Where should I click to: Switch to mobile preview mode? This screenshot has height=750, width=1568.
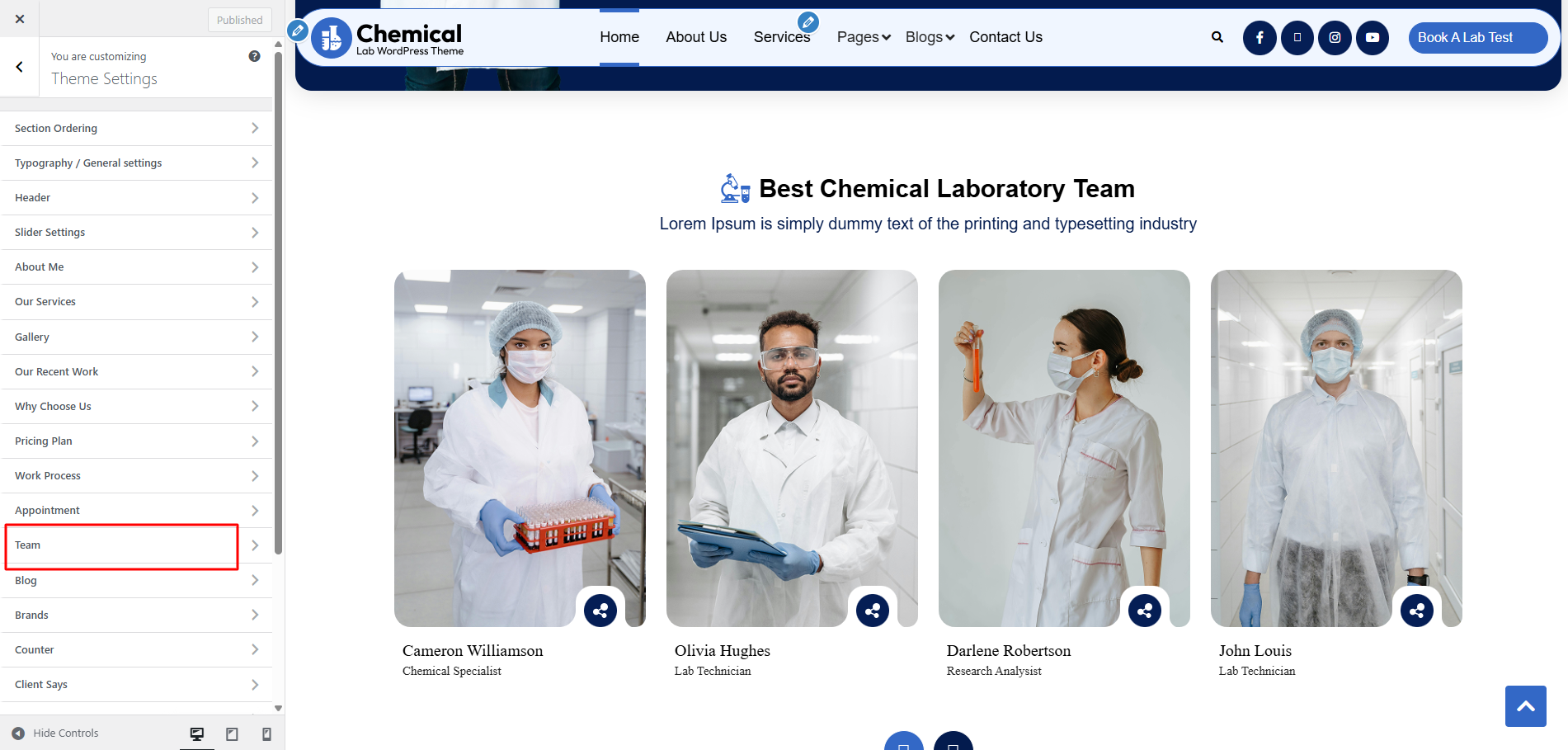pyautogui.click(x=266, y=733)
